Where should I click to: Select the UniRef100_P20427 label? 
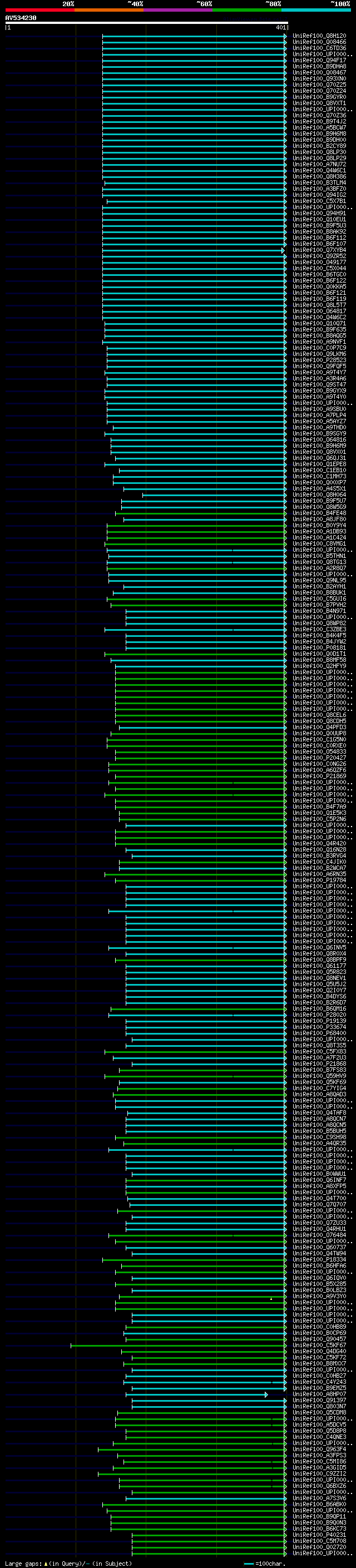pos(319,758)
